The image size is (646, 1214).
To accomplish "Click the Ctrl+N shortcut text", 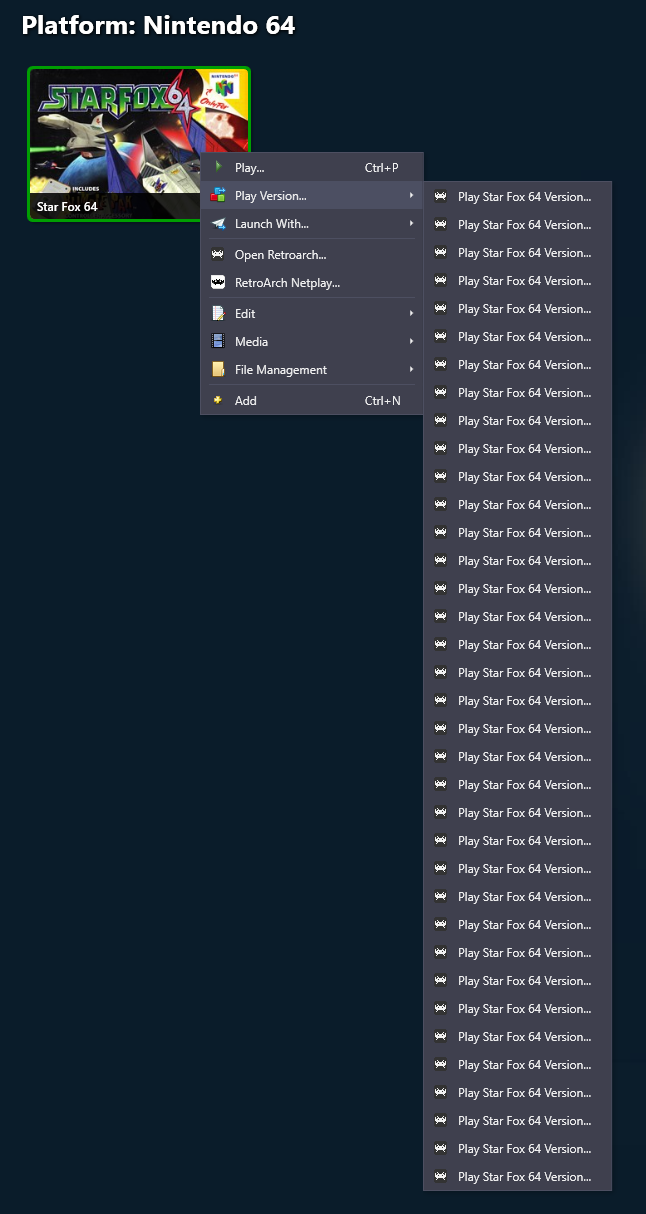I will 383,401.
